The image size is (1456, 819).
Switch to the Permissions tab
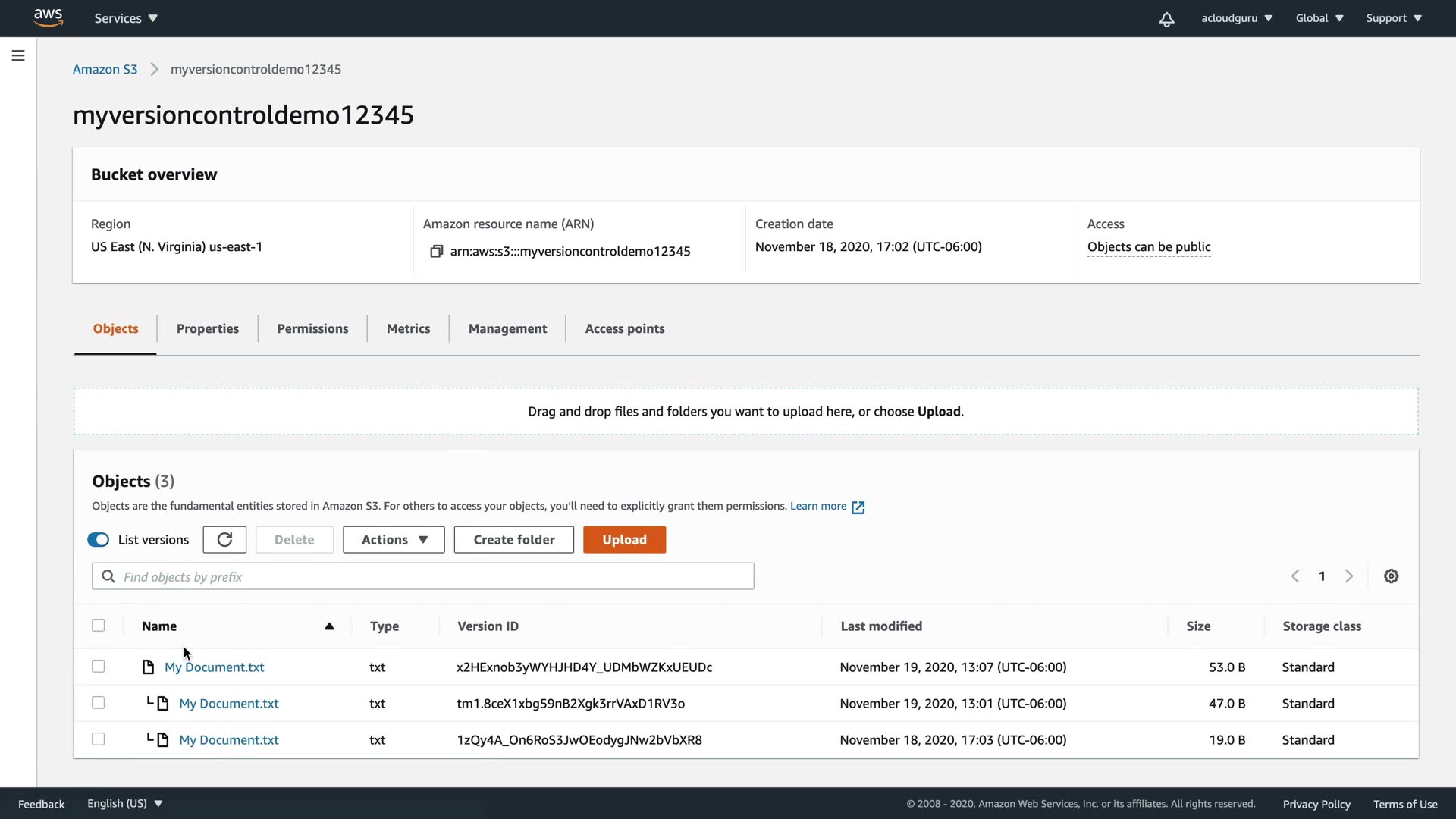pos(312,328)
